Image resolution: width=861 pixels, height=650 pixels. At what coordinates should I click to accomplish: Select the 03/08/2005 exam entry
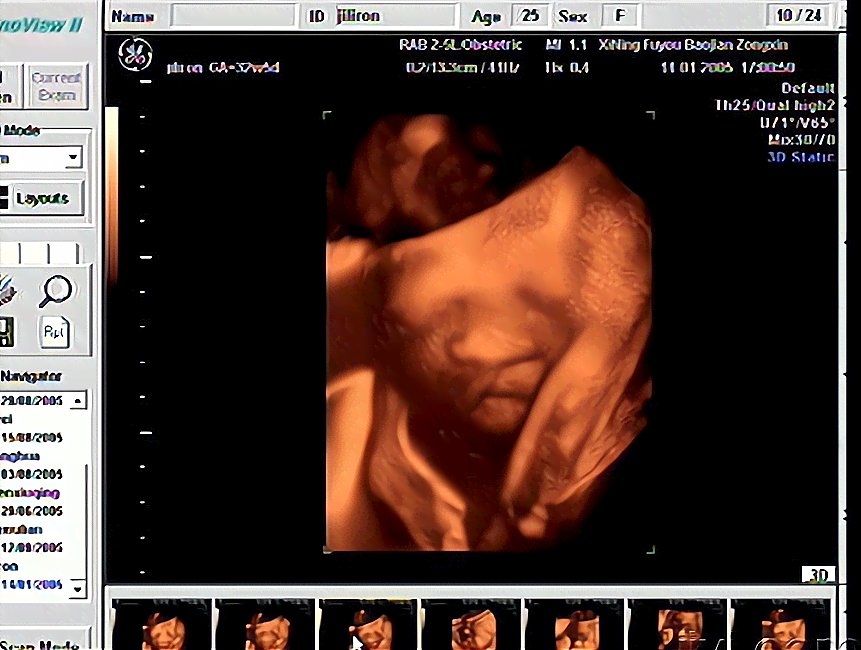pyautogui.click(x=32, y=474)
